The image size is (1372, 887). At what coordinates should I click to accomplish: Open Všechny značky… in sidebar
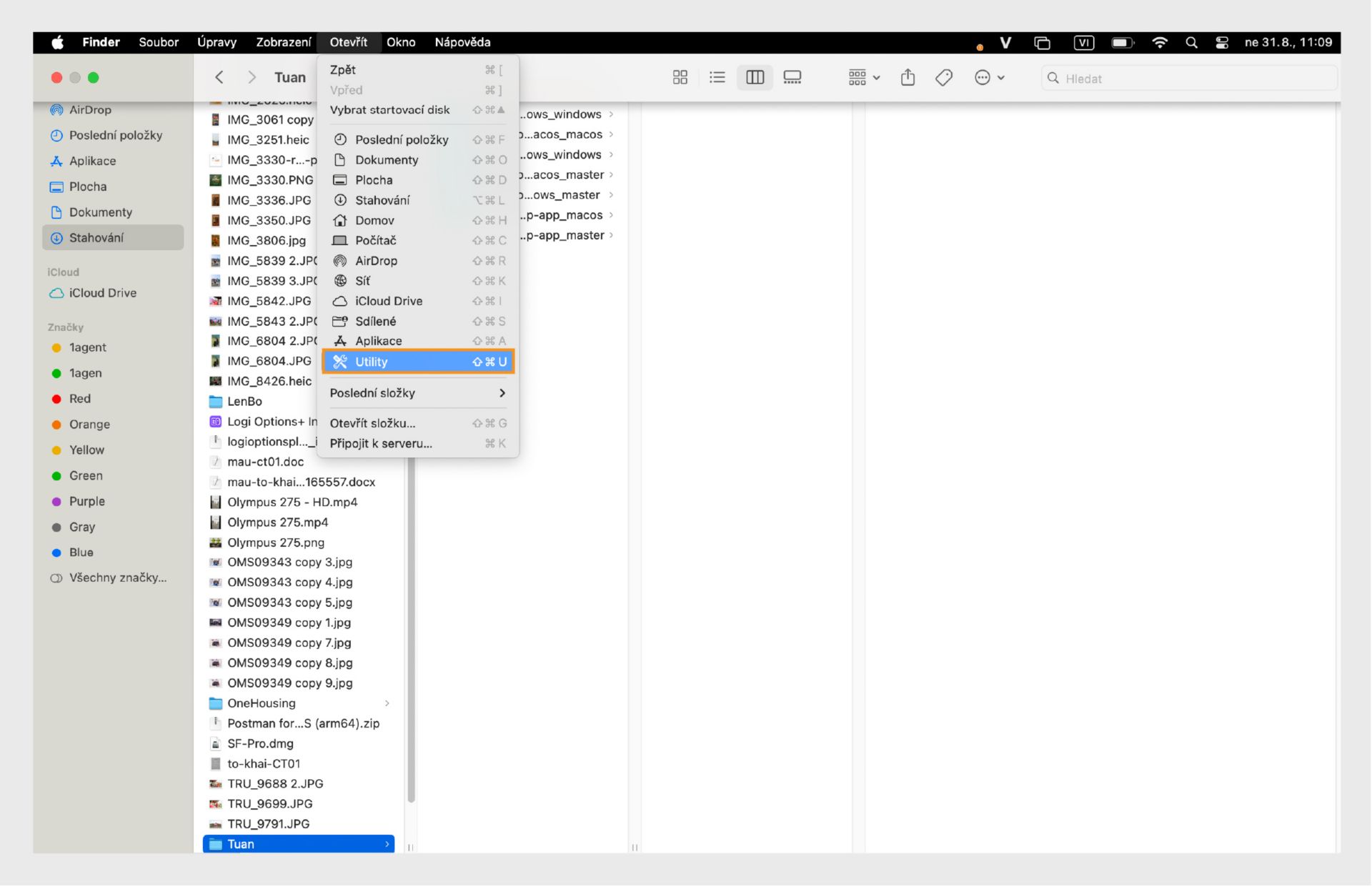pos(117,578)
